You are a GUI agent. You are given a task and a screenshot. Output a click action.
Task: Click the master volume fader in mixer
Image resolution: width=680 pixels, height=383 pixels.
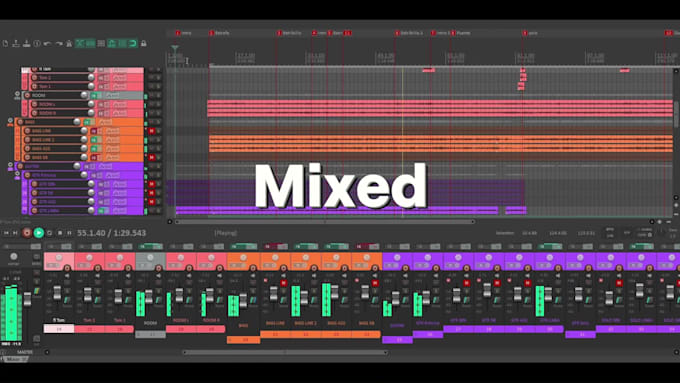pyautogui.click(x=27, y=299)
